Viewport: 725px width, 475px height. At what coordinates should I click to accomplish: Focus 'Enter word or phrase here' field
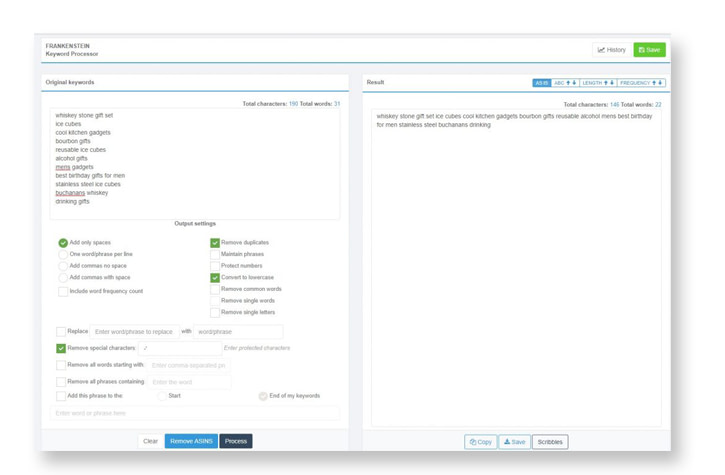click(x=195, y=413)
